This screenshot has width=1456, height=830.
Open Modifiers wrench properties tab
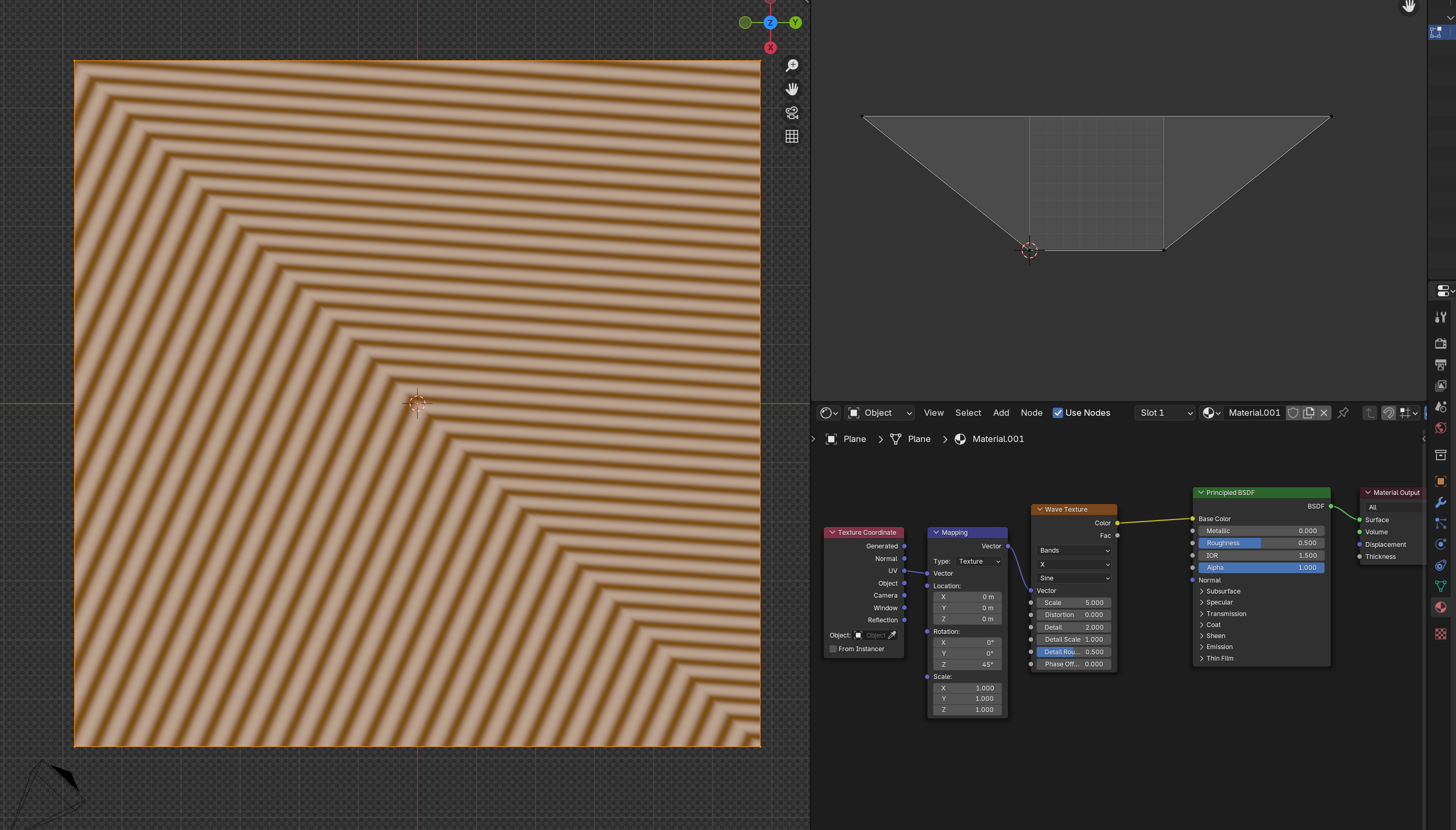1441,502
